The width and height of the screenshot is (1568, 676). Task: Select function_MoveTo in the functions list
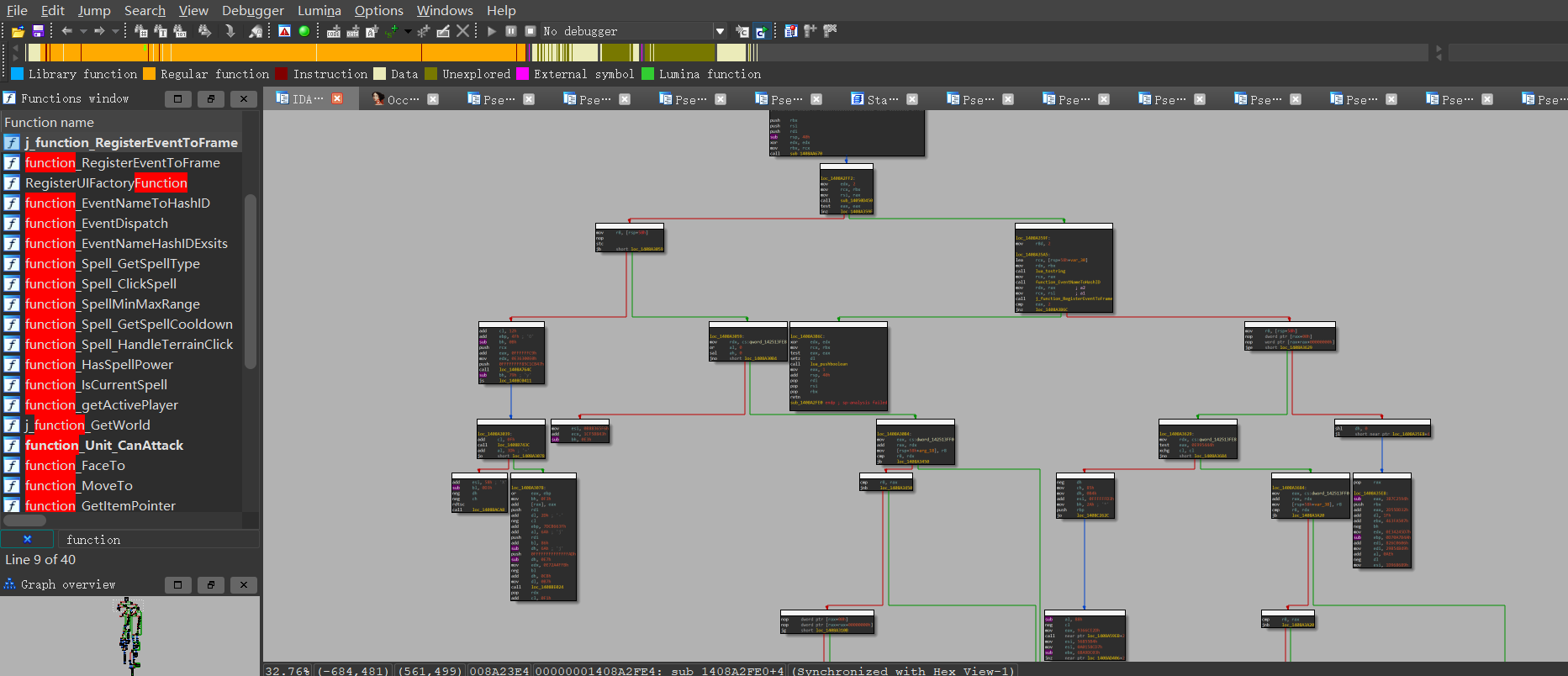(x=123, y=486)
